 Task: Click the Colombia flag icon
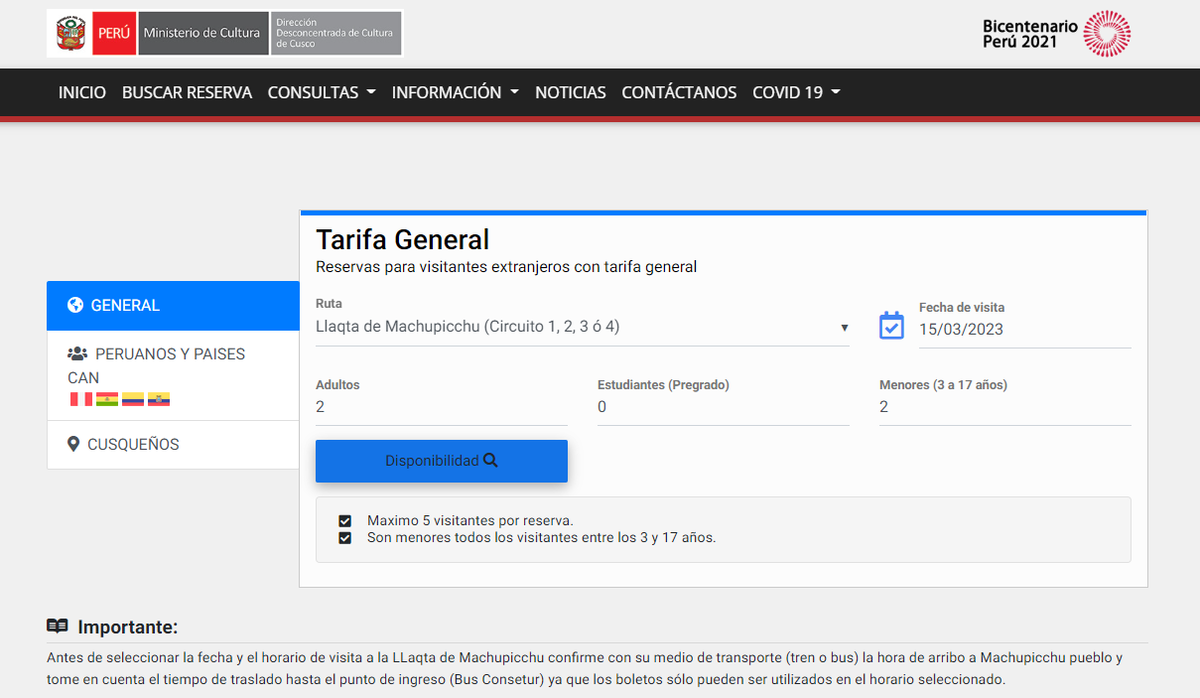pos(133,399)
